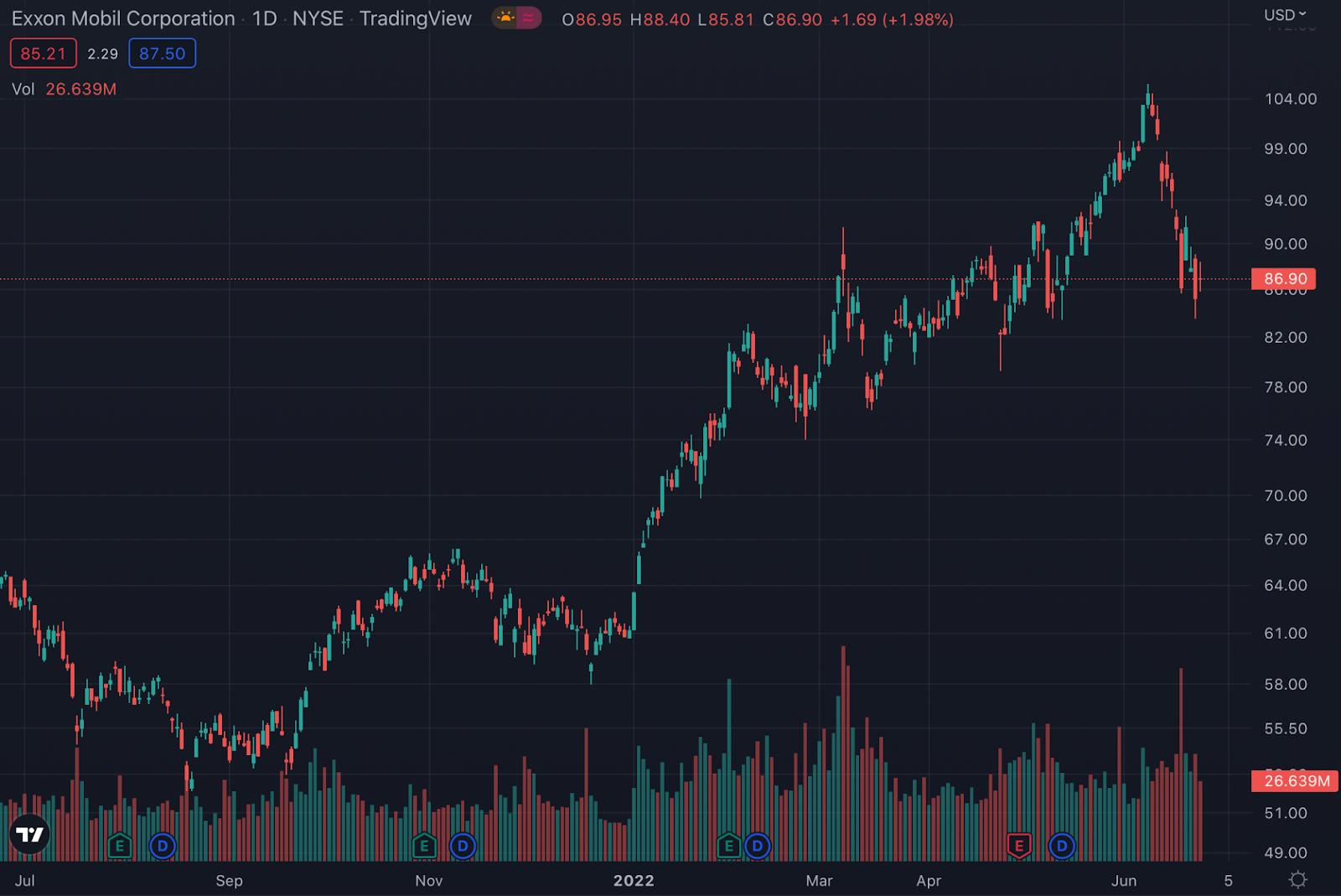Click the 2.29 spread value
The height and width of the screenshot is (896, 1341).
(103, 54)
